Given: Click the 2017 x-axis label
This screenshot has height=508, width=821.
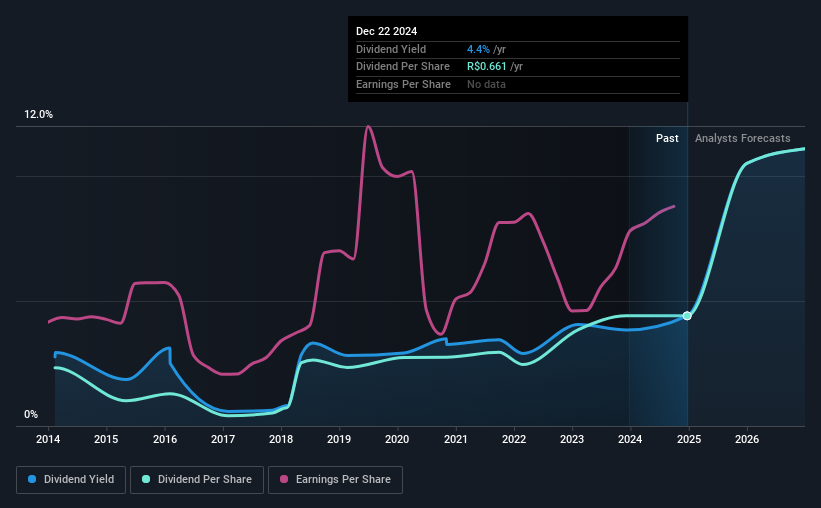Looking at the screenshot, I should click(x=223, y=439).
